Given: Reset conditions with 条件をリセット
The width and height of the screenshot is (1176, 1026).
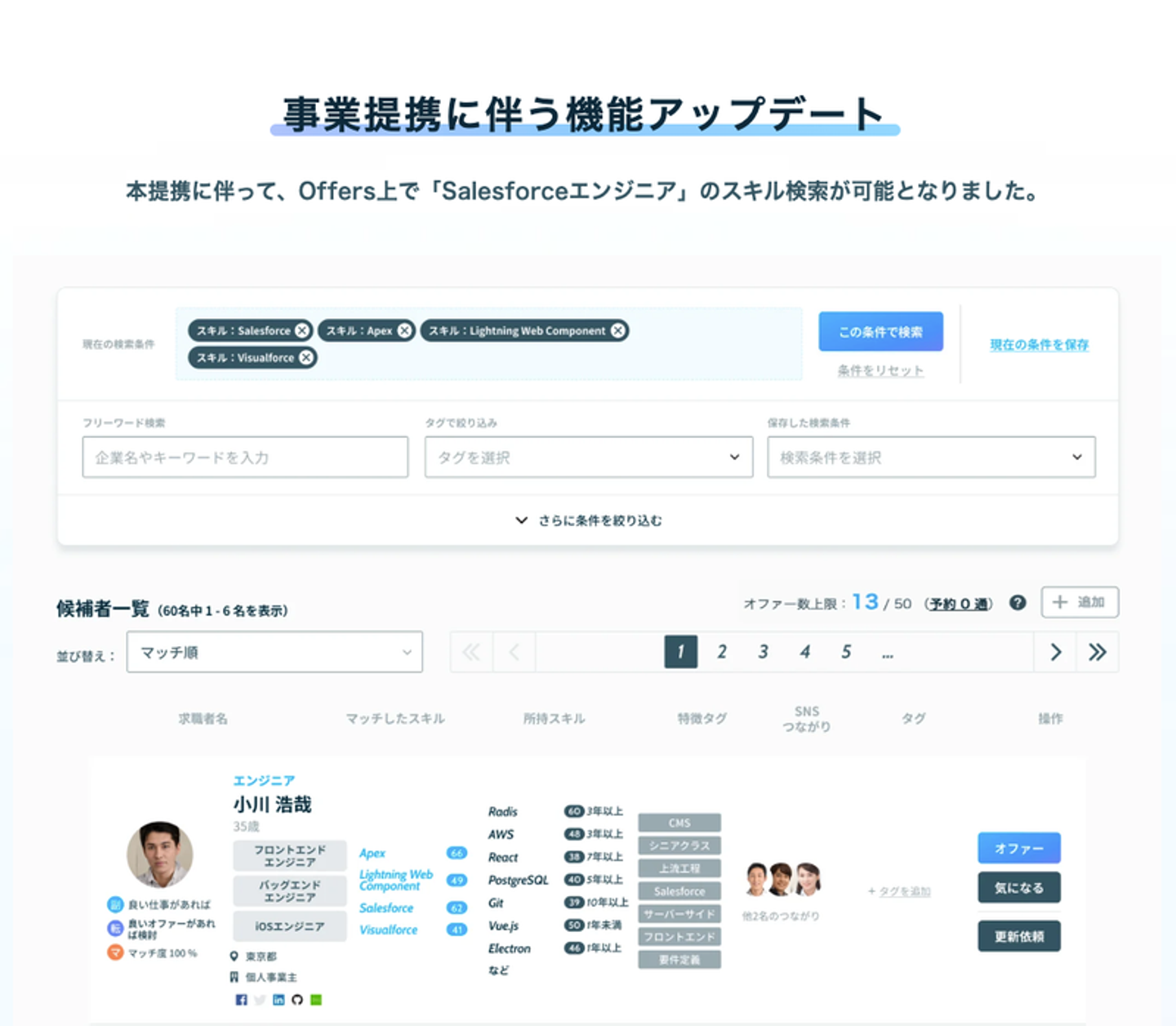Looking at the screenshot, I should pyautogui.click(x=881, y=371).
